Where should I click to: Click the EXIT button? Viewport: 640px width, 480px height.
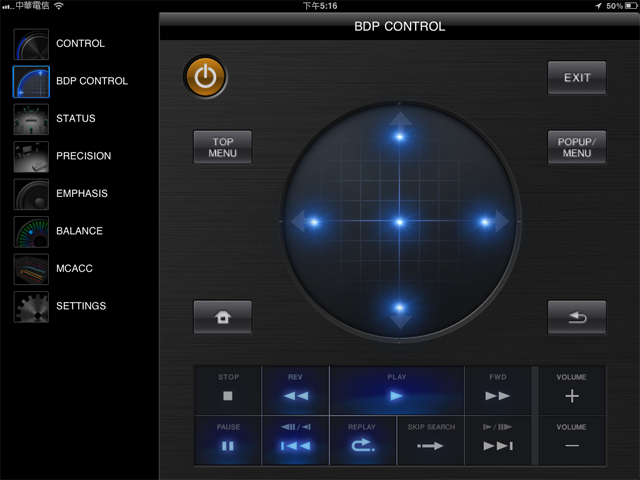577,78
